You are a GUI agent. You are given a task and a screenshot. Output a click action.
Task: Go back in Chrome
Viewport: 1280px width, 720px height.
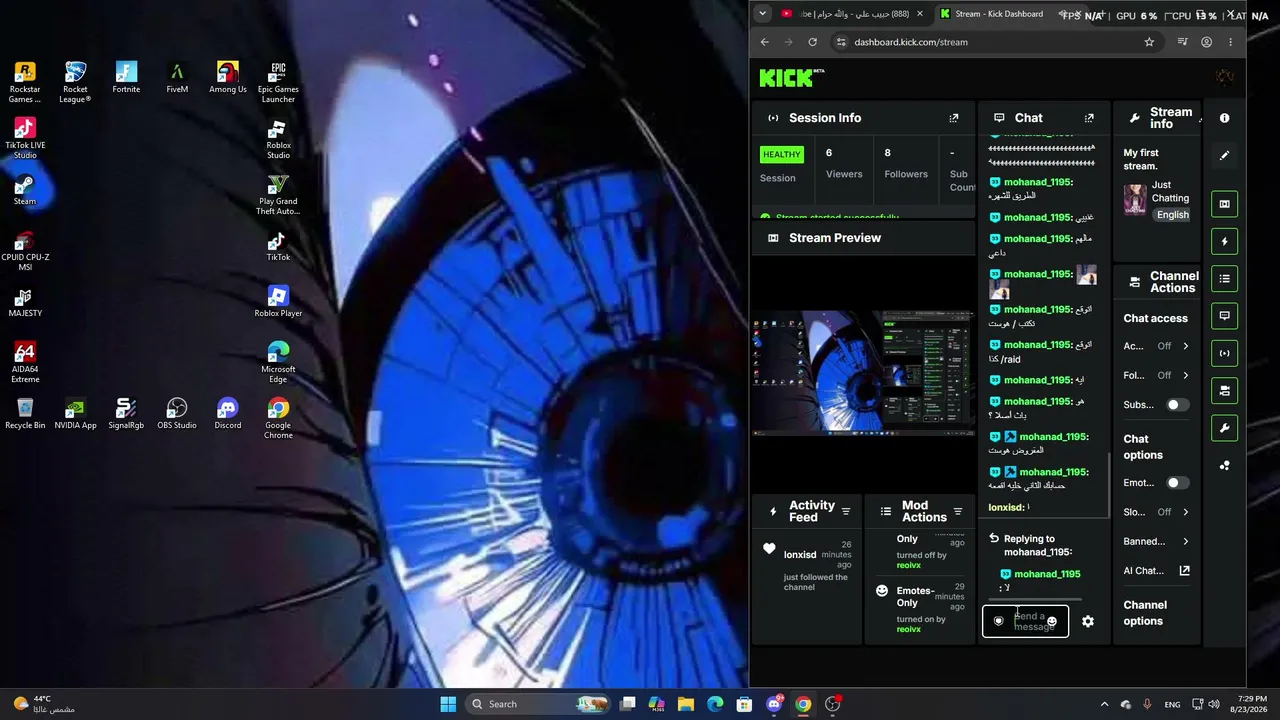pyautogui.click(x=765, y=42)
